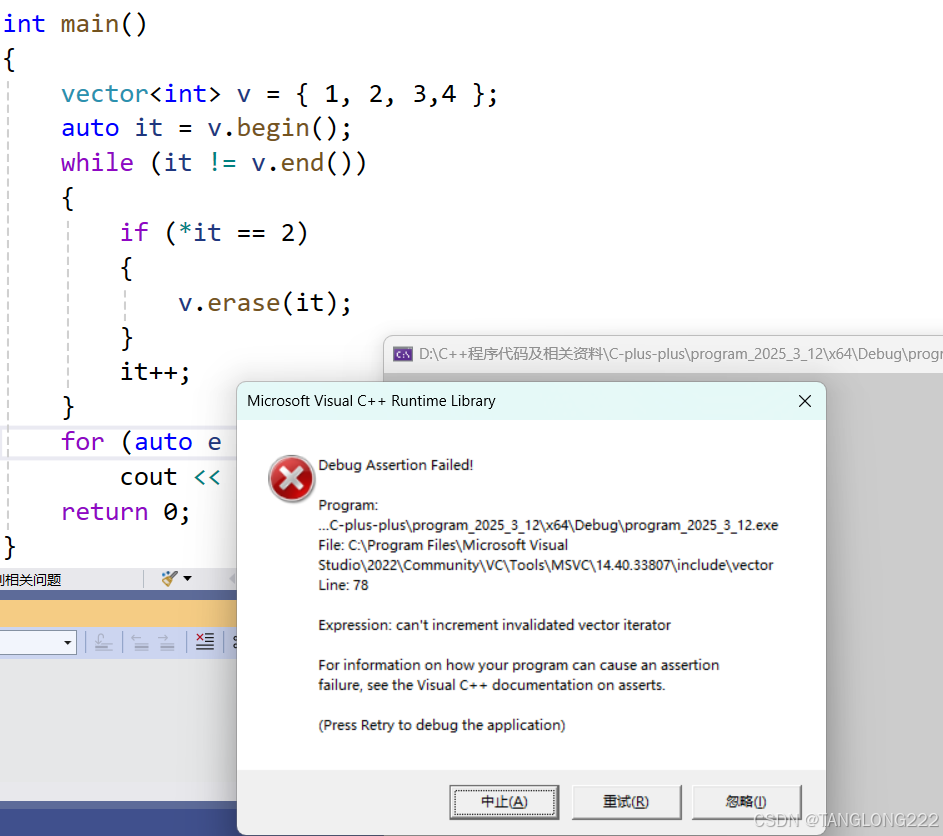Click the 重试(R) retry button
The image size is (943, 836).
[x=626, y=802]
